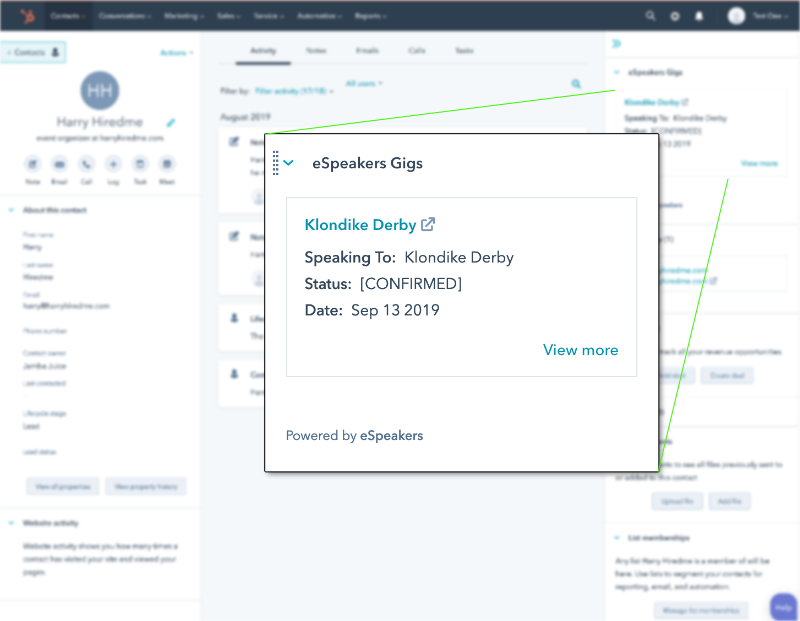Open the notifications bell

(x=699, y=16)
